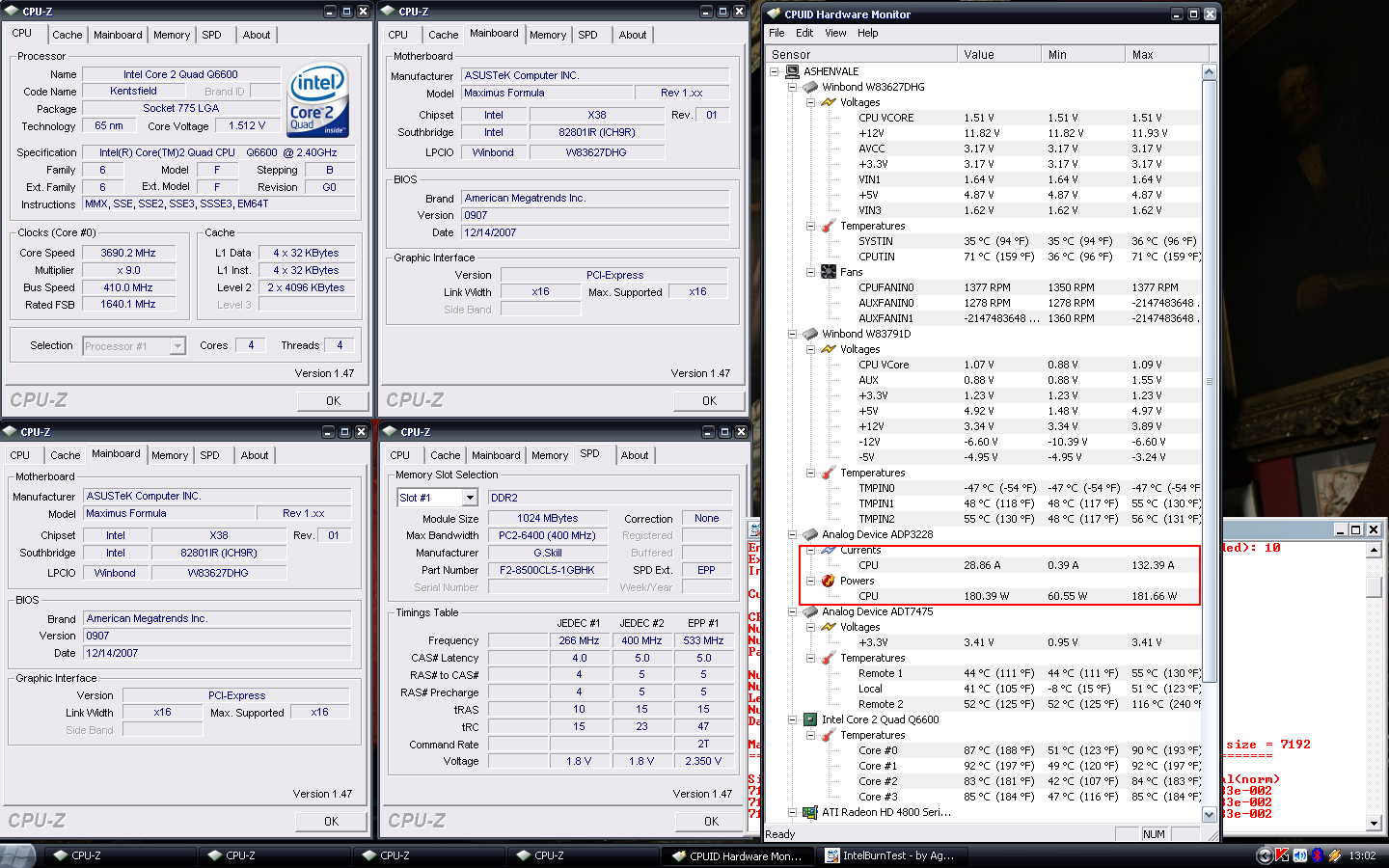Collapse the Winbond W83627DHG node
Viewport: 1389px width, 868px height.
point(793,87)
